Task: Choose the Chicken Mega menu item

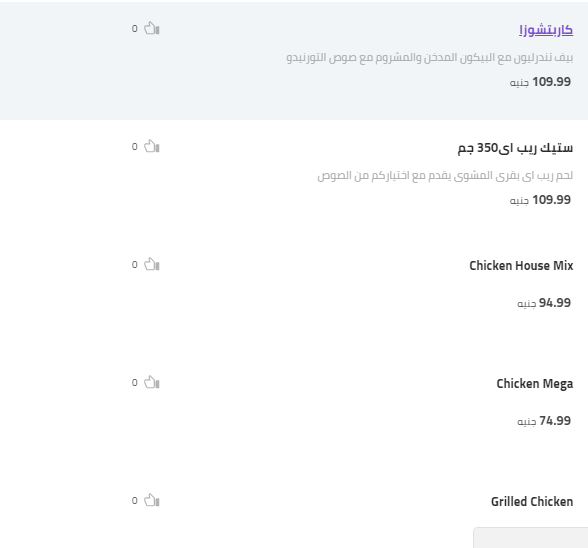Action: pyautogui.click(x=535, y=384)
